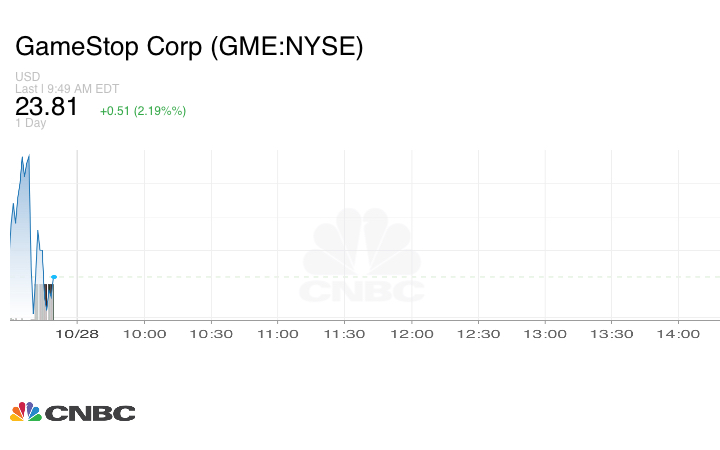
Task: Click the 12:30 time axis label
Action: click(x=478, y=334)
